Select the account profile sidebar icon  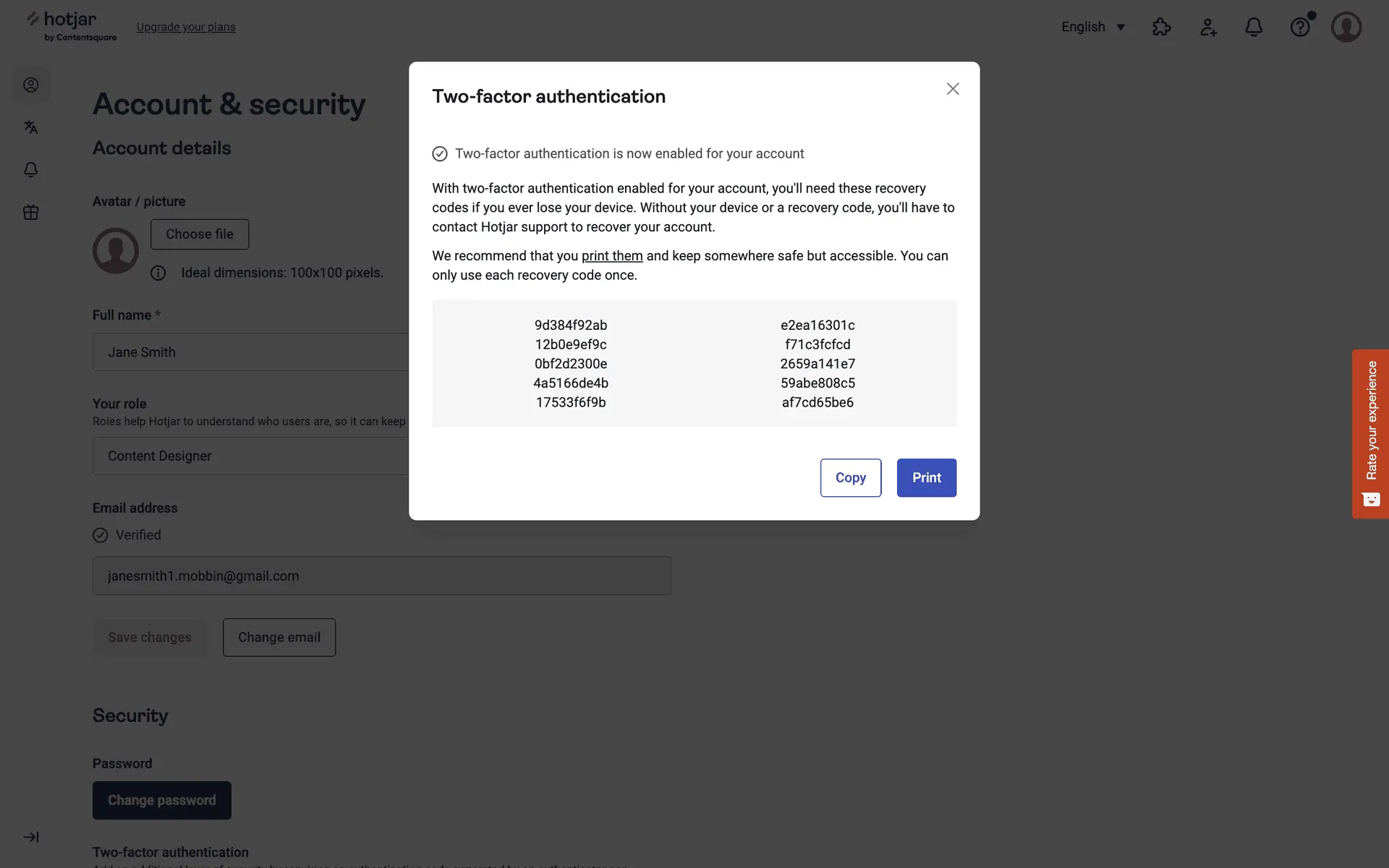pyautogui.click(x=30, y=85)
